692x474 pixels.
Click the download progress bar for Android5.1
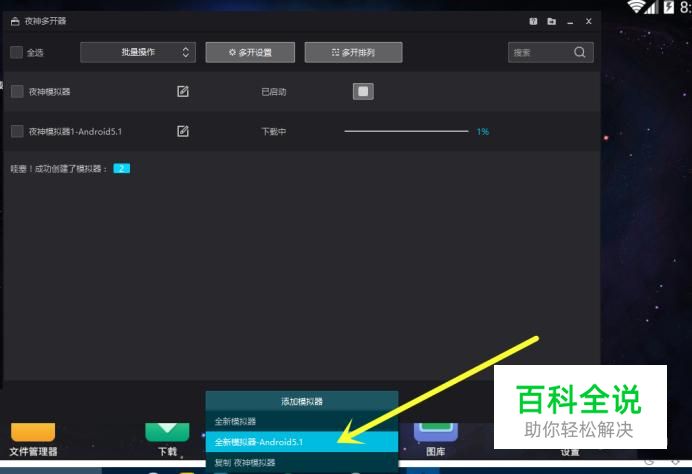point(406,131)
